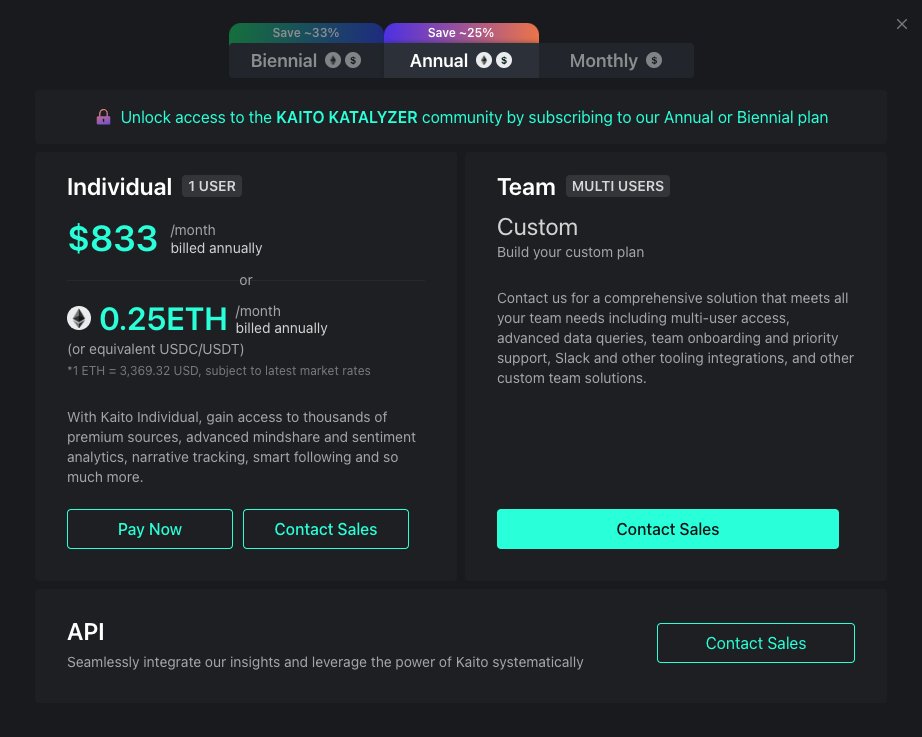This screenshot has width=922, height=737.
Task: Click the 0.25ETH price
Action: [163, 319]
